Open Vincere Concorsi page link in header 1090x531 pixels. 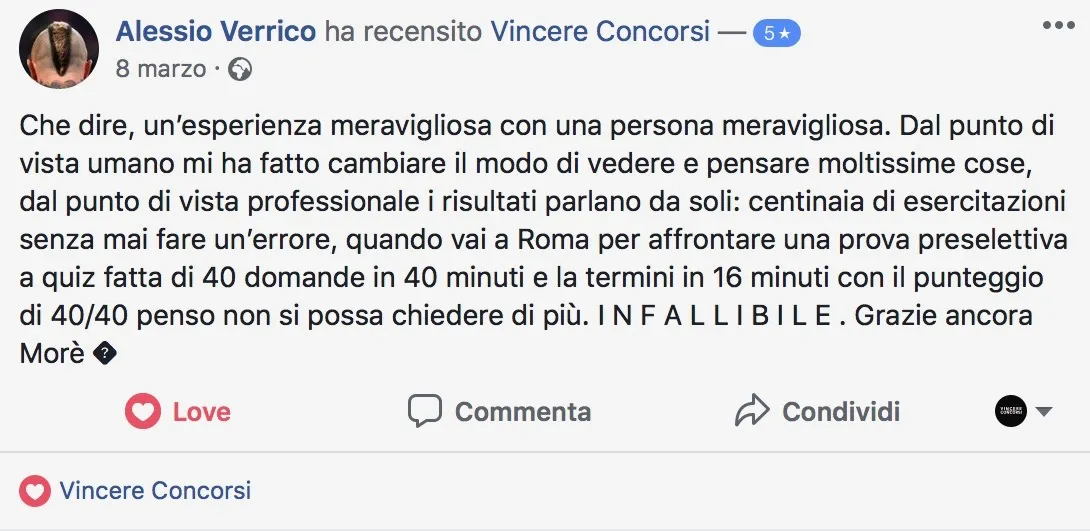point(600,31)
